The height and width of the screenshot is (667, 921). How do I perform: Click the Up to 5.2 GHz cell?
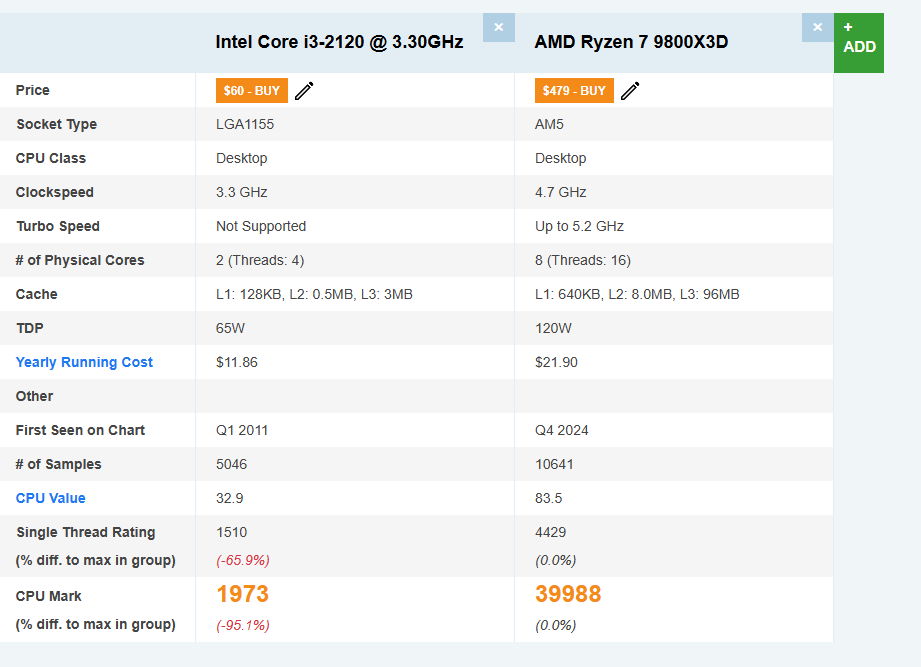(x=579, y=227)
